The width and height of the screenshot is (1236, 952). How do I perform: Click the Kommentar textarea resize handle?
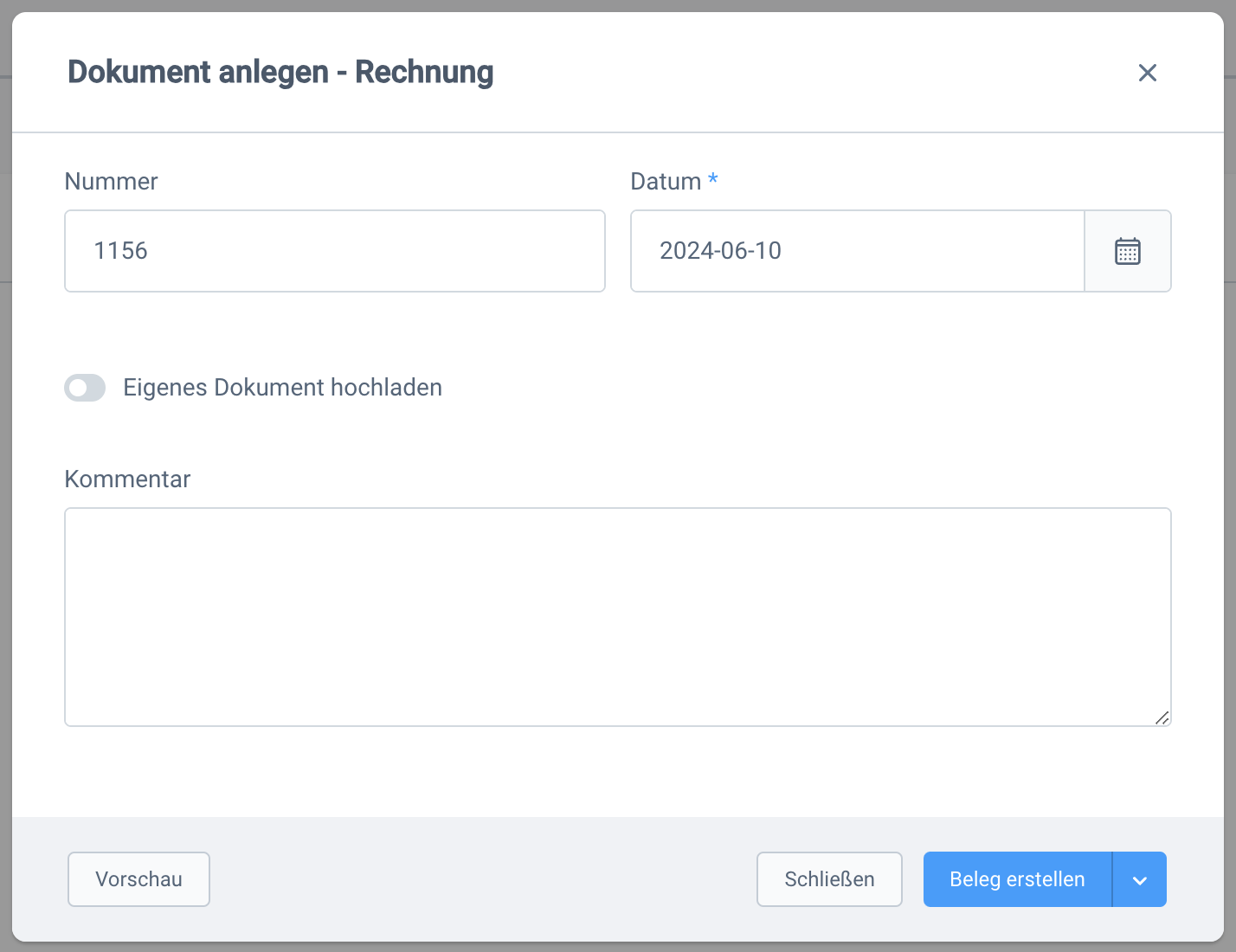click(1162, 717)
